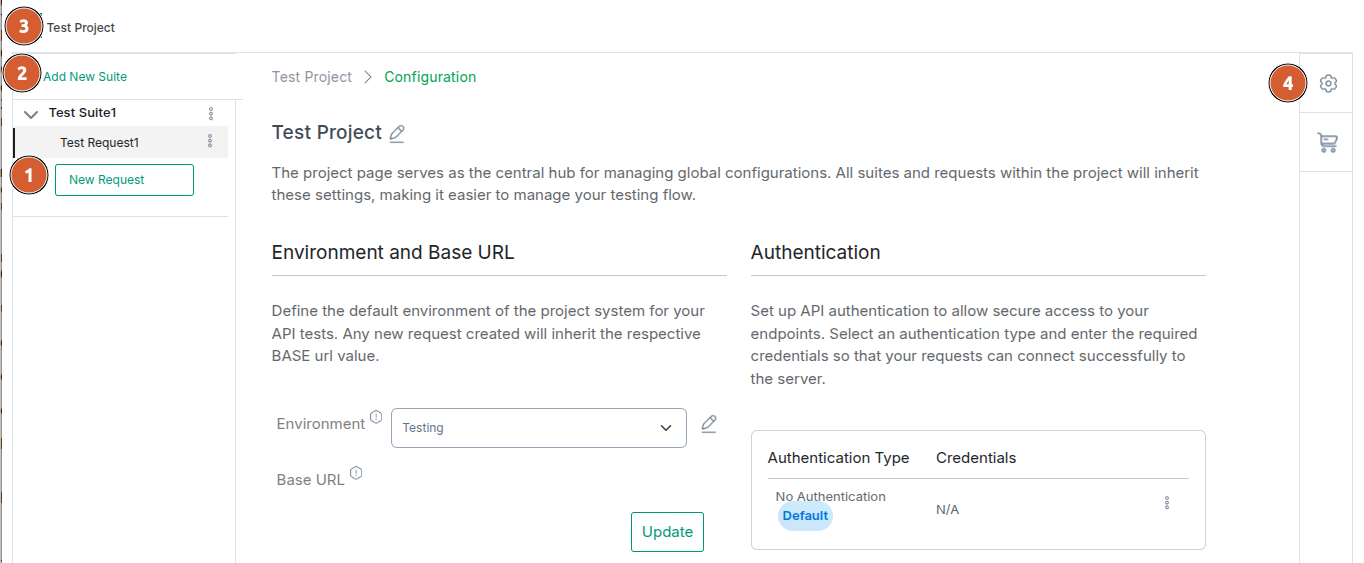This screenshot has width=1364, height=563.
Task: Click the info icon beside Environment label
Action: (x=376, y=416)
